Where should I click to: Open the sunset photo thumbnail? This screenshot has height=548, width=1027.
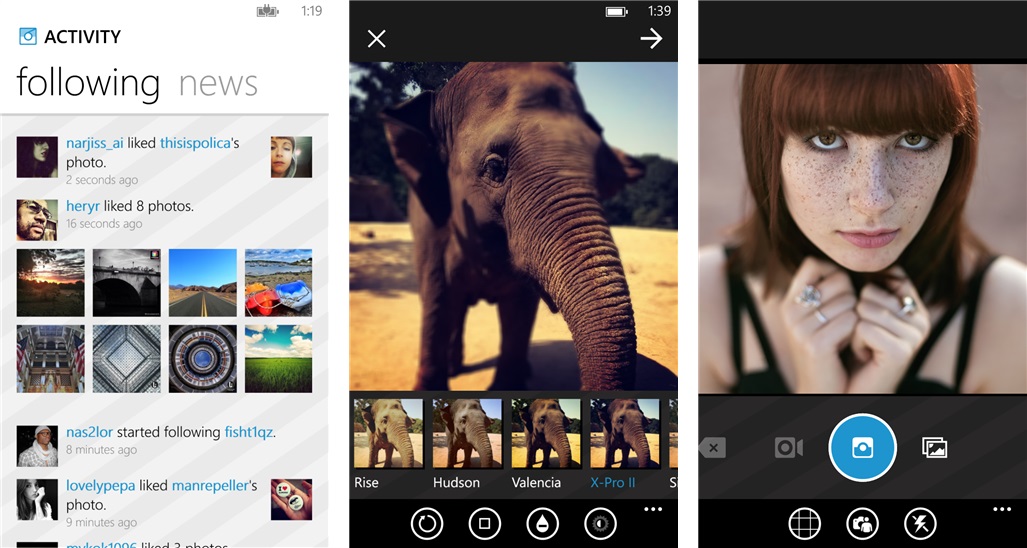(50, 283)
